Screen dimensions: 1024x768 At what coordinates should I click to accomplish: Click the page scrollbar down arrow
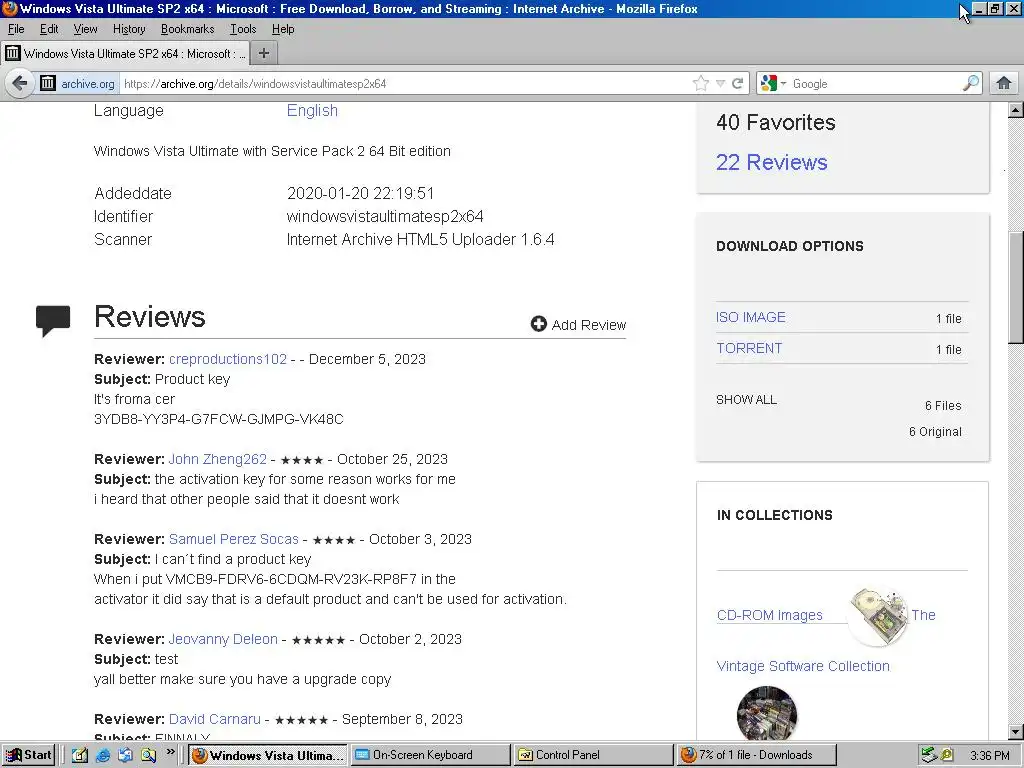[1016, 731]
